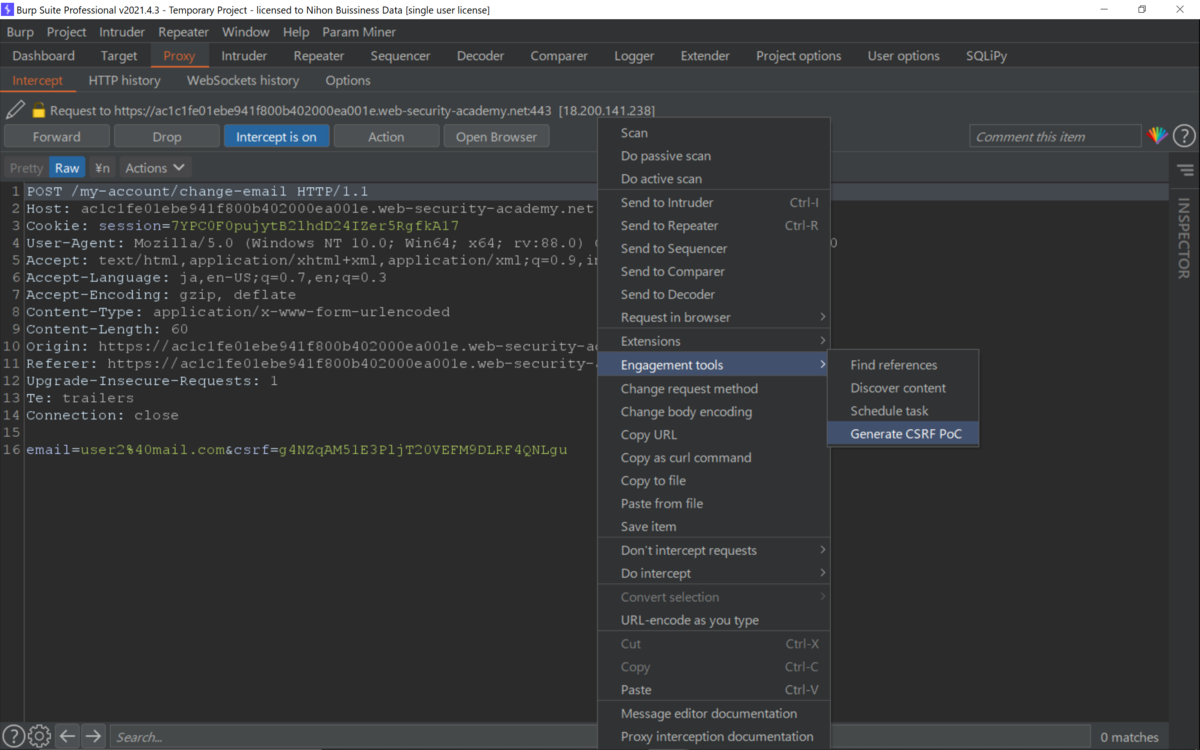Open the proxy Options tab
The width and height of the screenshot is (1200, 750).
348,80
